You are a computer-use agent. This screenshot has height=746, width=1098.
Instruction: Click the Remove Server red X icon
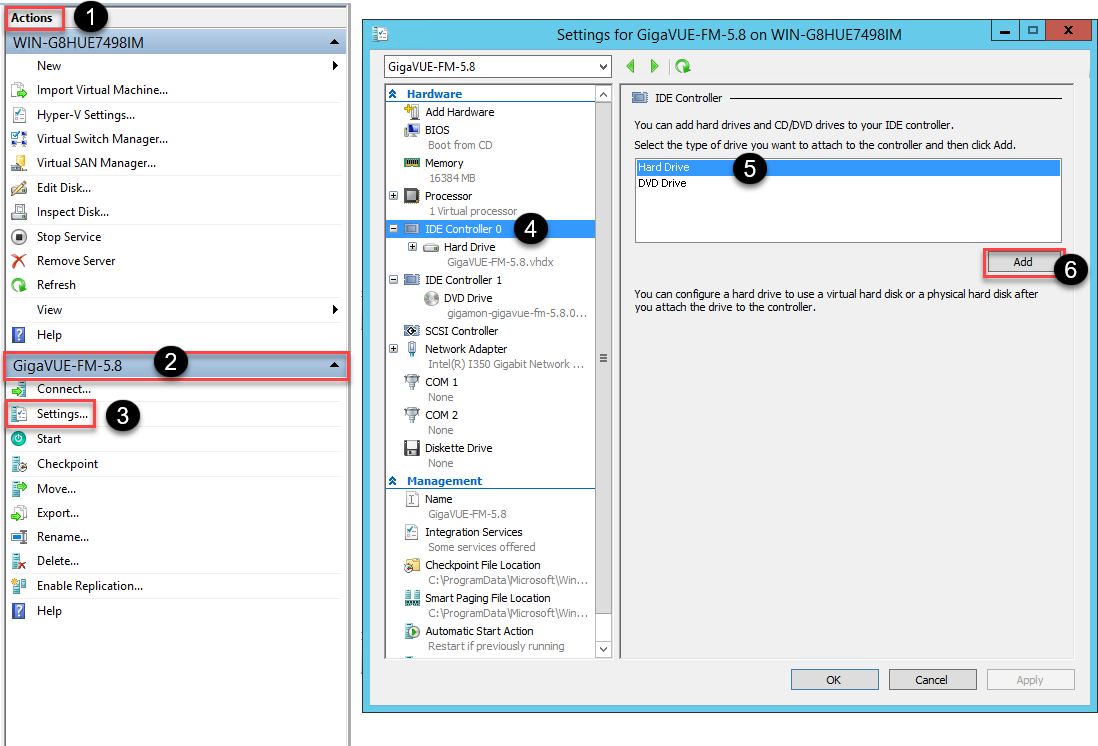pyautogui.click(x=18, y=261)
